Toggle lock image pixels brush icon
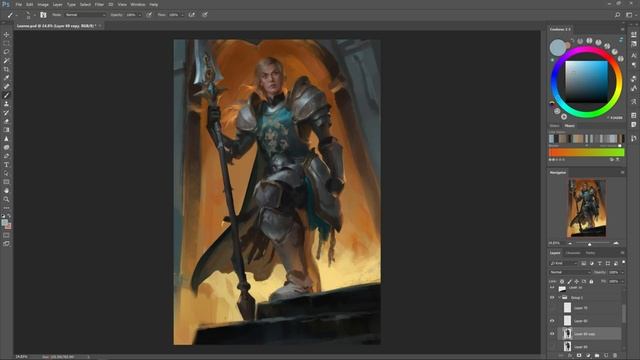 (569, 281)
